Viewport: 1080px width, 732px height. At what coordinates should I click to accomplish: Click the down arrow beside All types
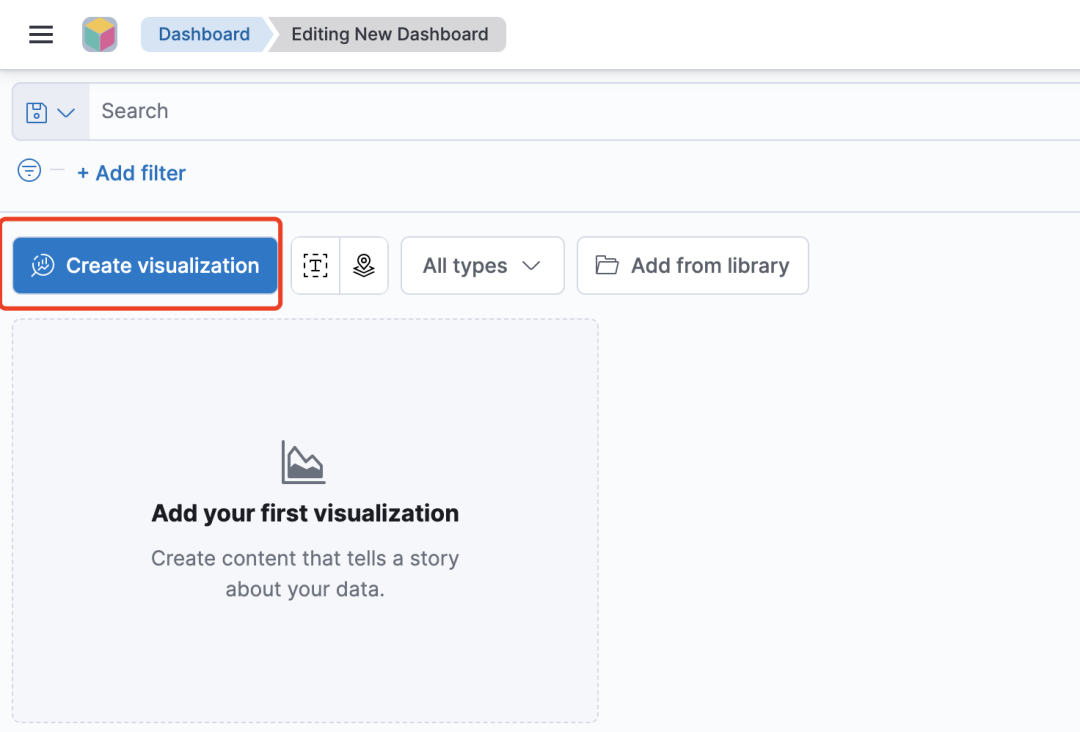[x=532, y=266]
